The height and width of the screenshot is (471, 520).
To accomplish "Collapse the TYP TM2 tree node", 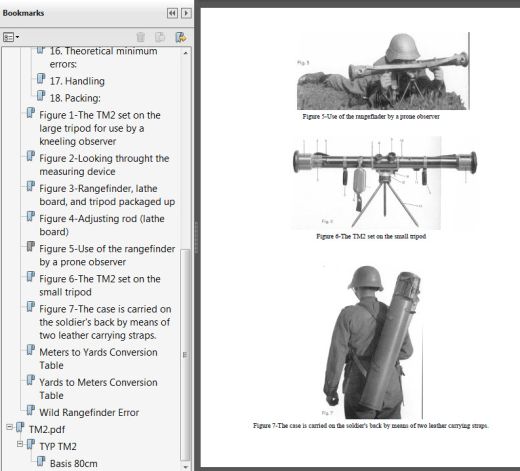I will point(20,444).
